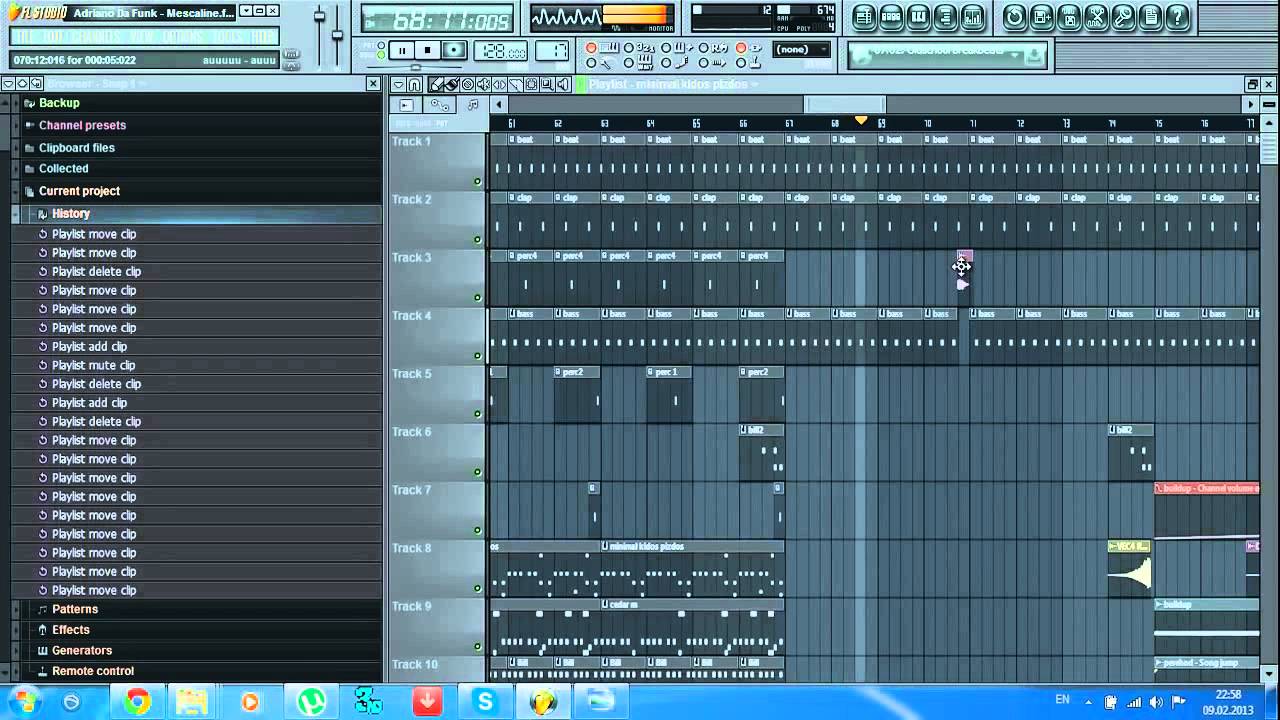Open the step sequencer toolbar icon

[x=891, y=17]
